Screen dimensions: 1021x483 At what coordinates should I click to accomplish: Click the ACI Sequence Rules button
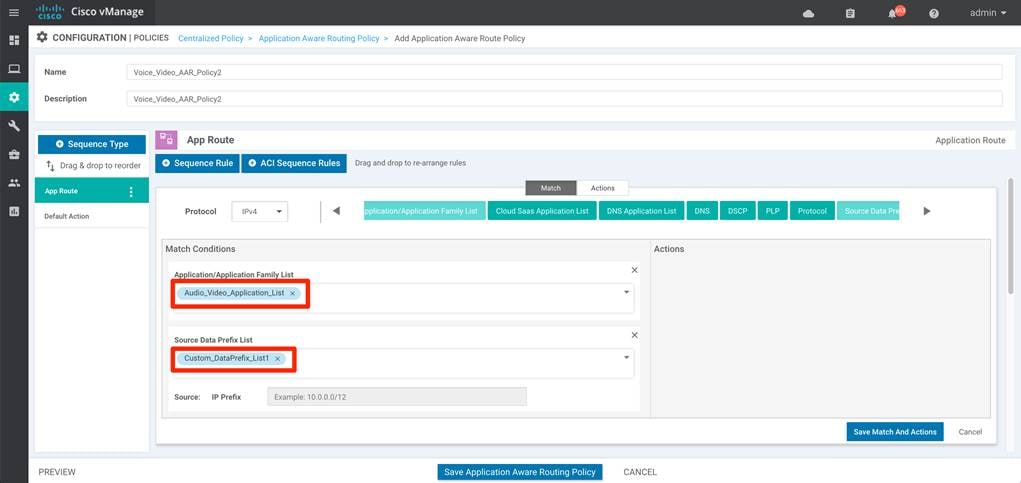click(x=294, y=163)
